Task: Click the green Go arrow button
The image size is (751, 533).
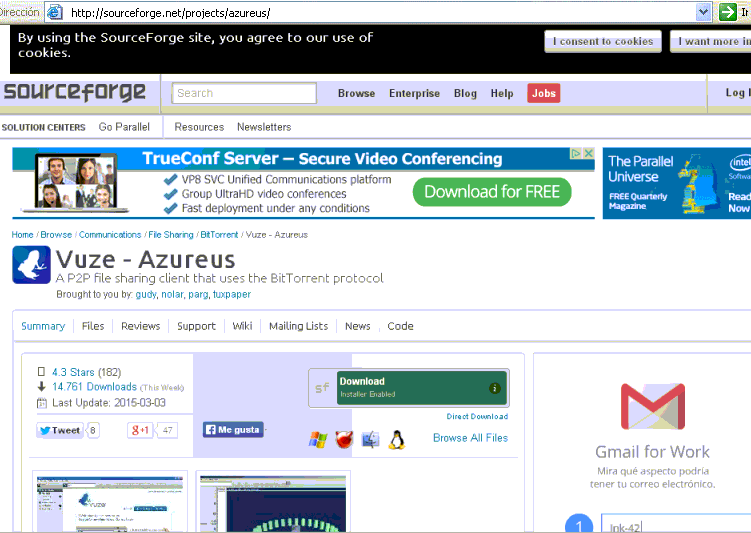Action: (728, 12)
